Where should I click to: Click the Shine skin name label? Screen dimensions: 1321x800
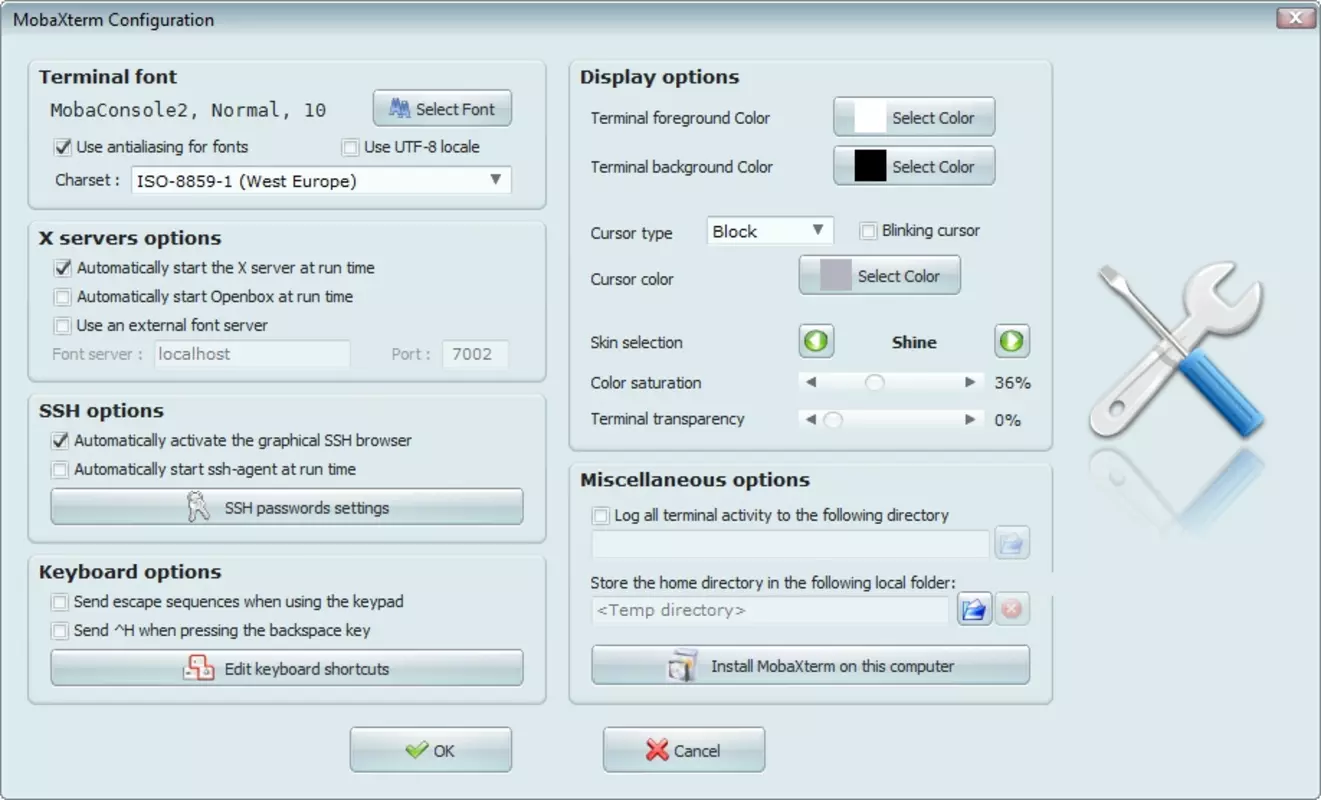click(x=914, y=342)
